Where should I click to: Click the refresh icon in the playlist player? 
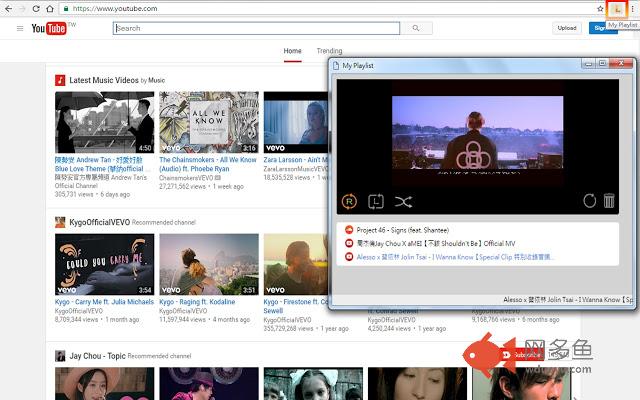(590, 201)
